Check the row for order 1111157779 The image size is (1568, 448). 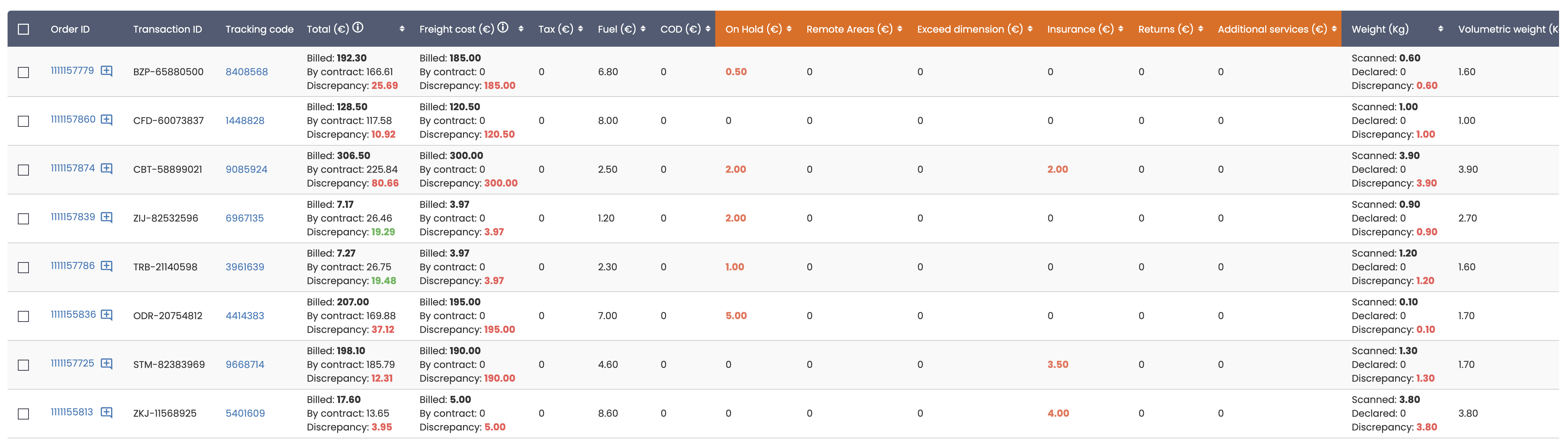(24, 72)
